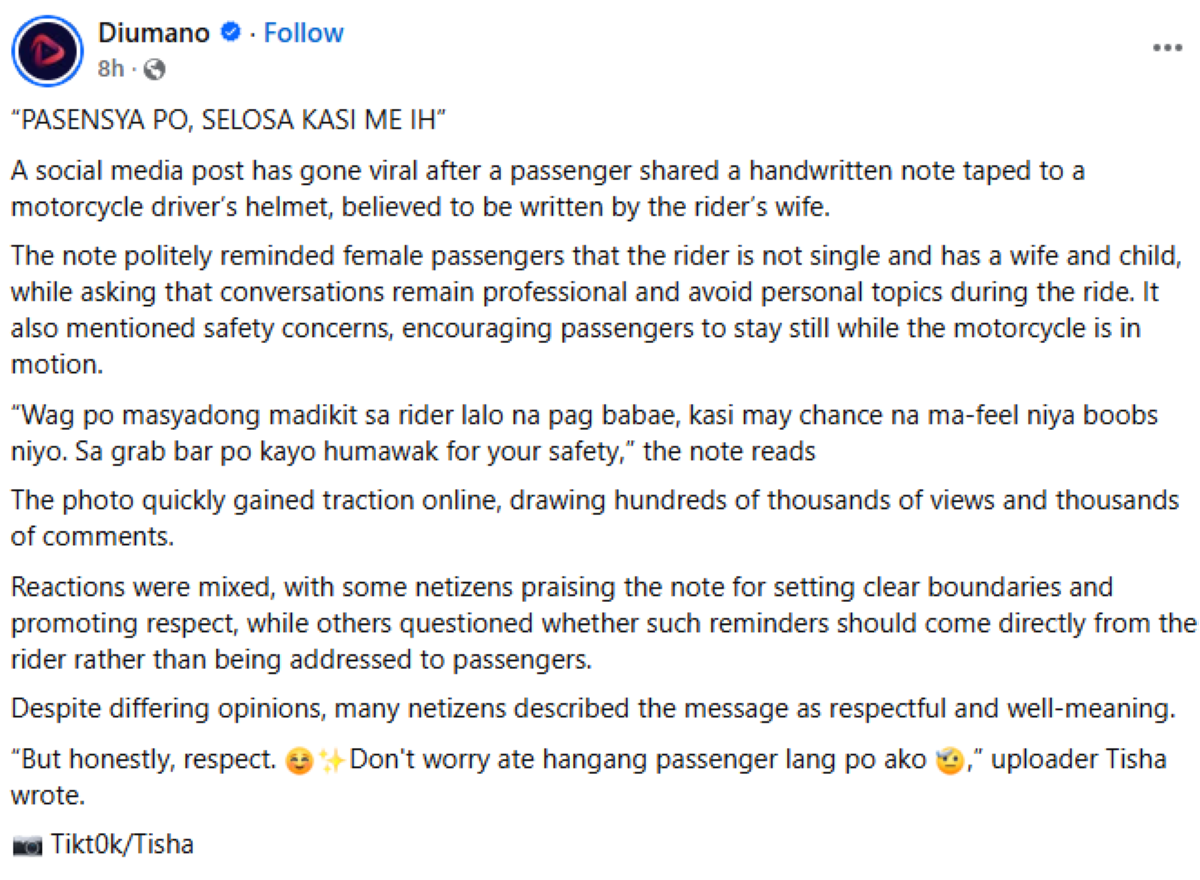Open the Diumano page name link

point(154,33)
